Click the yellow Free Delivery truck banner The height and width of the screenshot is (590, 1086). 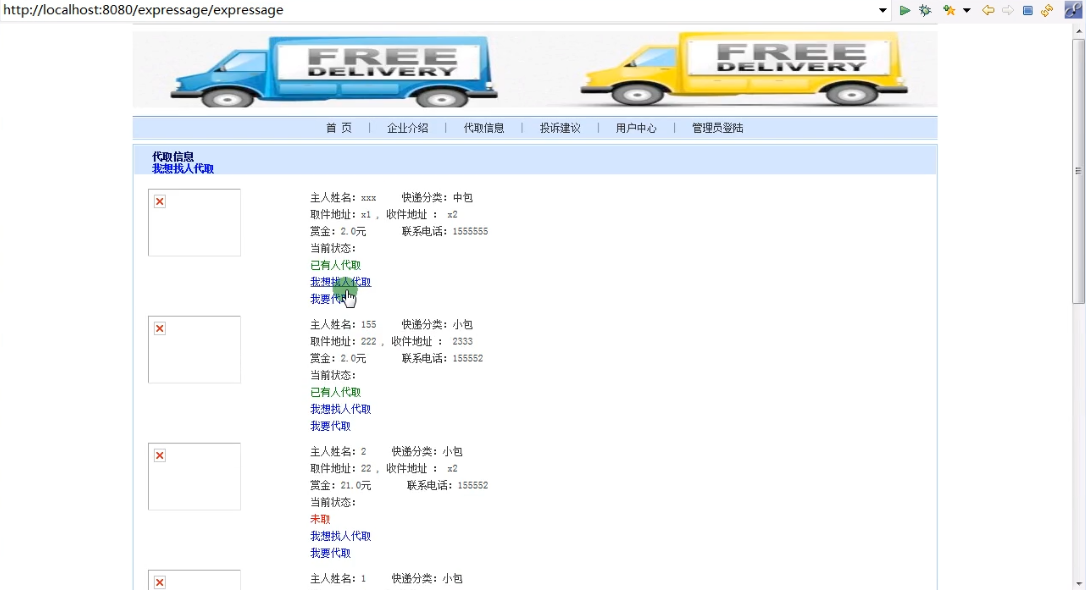pyautogui.click(x=743, y=69)
